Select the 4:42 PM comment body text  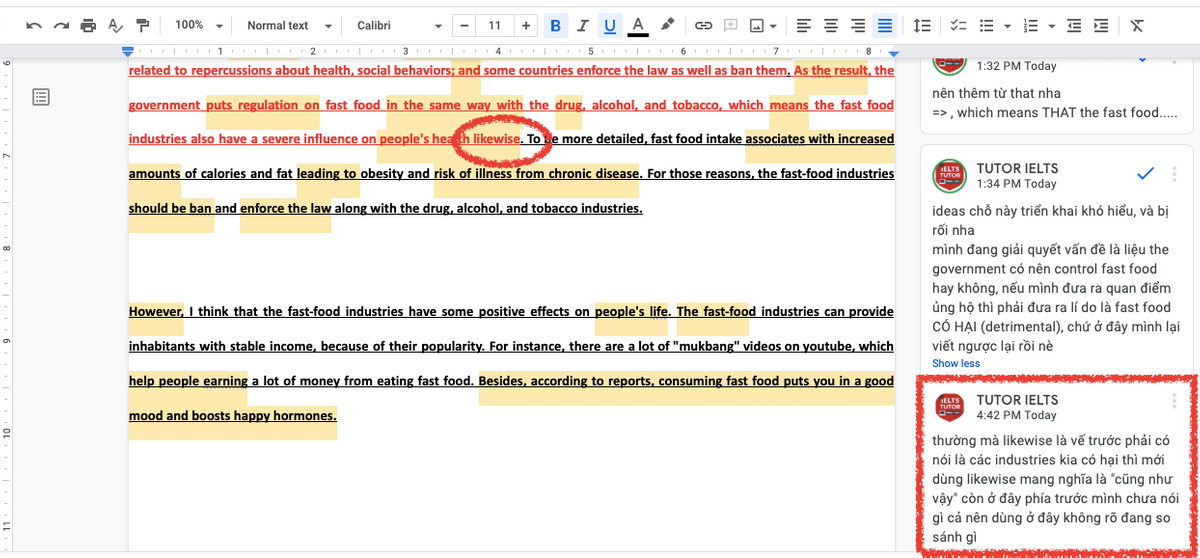pos(1056,488)
